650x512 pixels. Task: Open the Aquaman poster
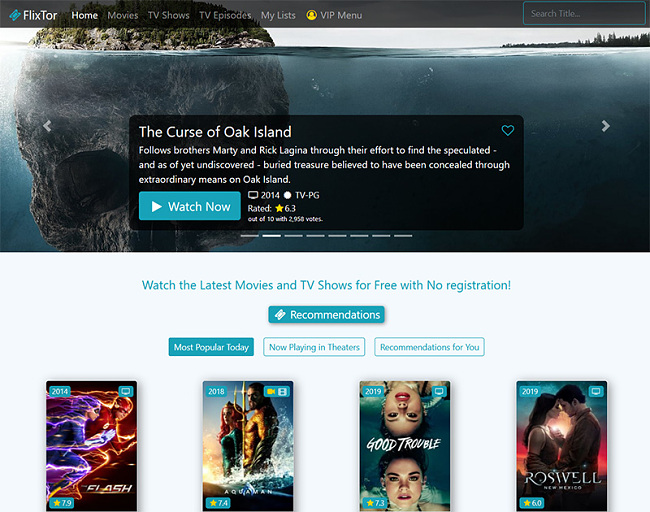tap(248, 446)
